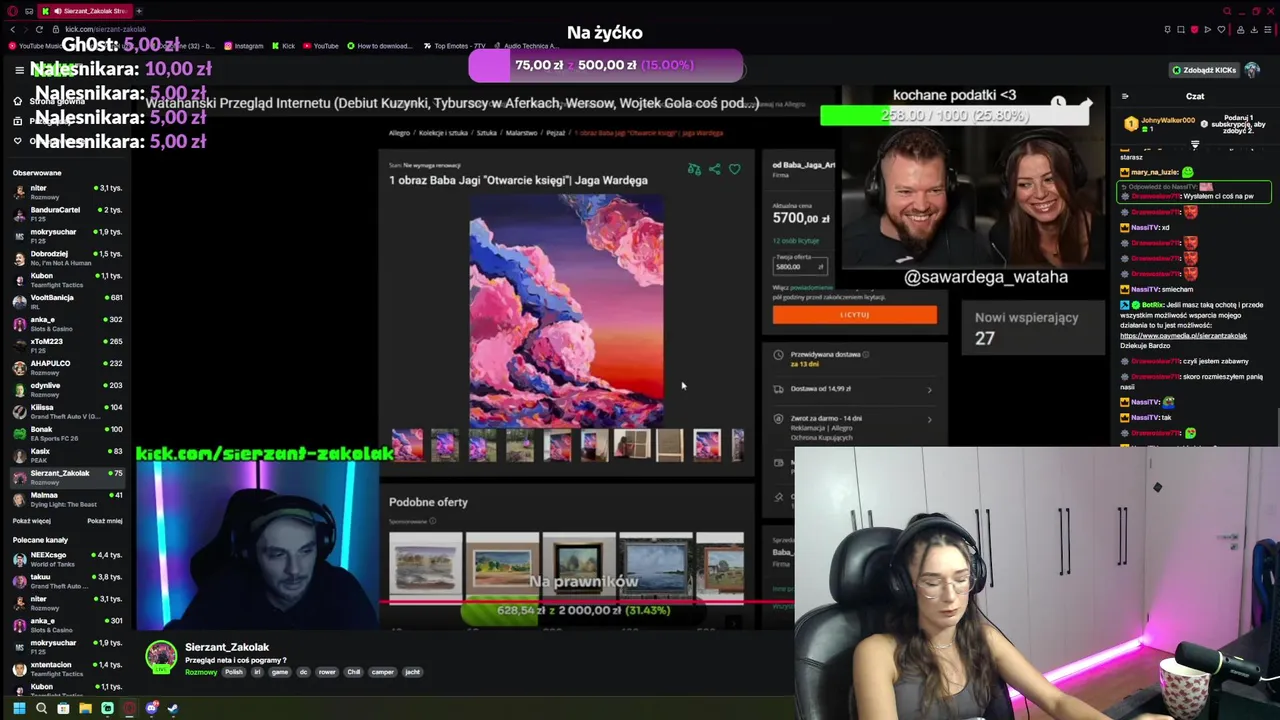Click the share icon on the auction listing
The width and height of the screenshot is (1280, 720).
coord(715,169)
